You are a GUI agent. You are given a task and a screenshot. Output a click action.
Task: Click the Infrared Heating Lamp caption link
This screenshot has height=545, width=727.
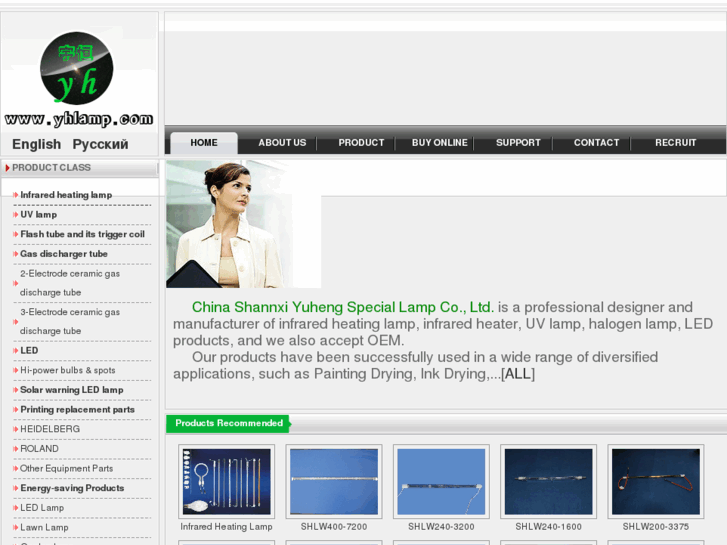[226, 527]
